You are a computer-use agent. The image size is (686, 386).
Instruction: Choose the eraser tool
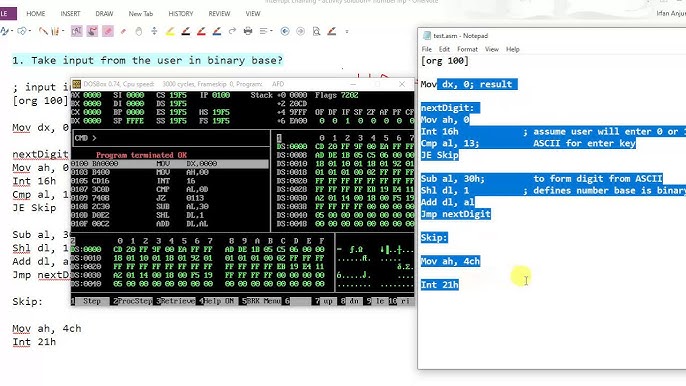pyautogui.click(x=123, y=31)
